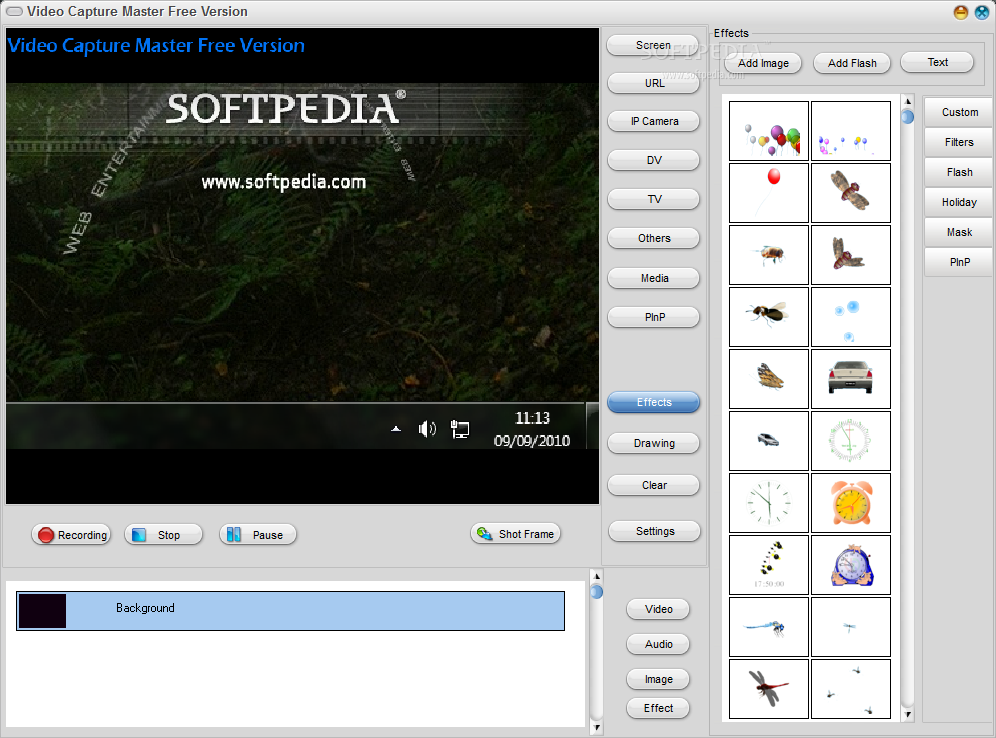996x738 pixels.
Task: Pick the brown moth with raised wings effect
Action: (851, 255)
